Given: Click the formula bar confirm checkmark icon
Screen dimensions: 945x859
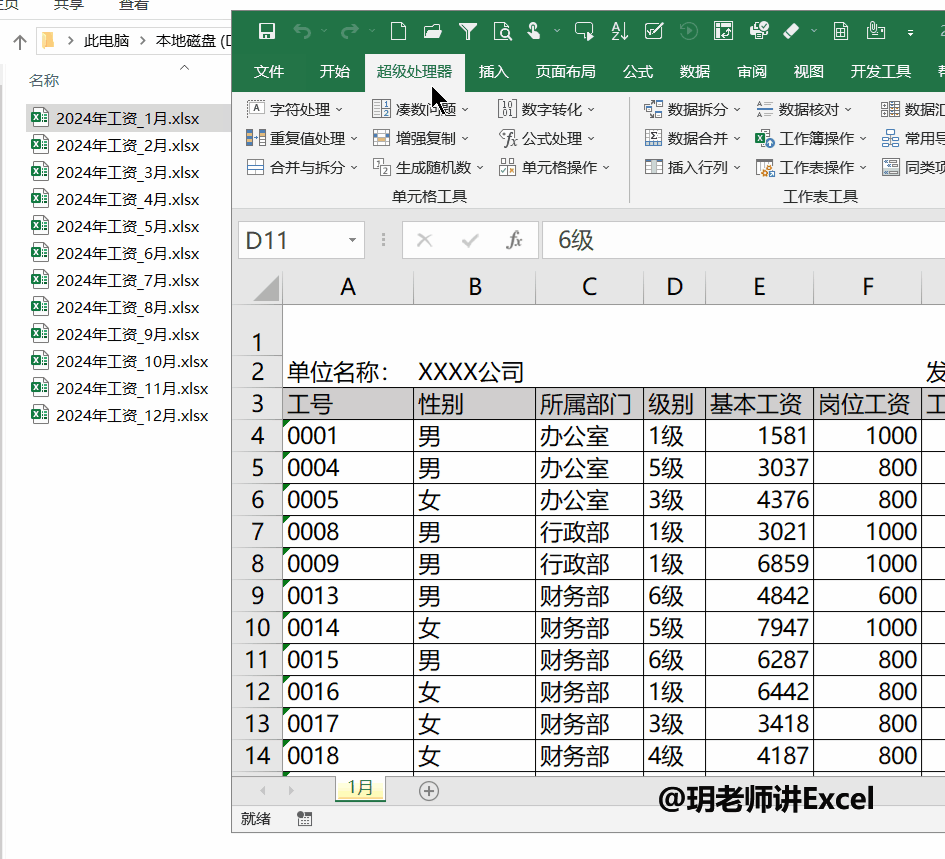Looking at the screenshot, I should coord(469,241).
